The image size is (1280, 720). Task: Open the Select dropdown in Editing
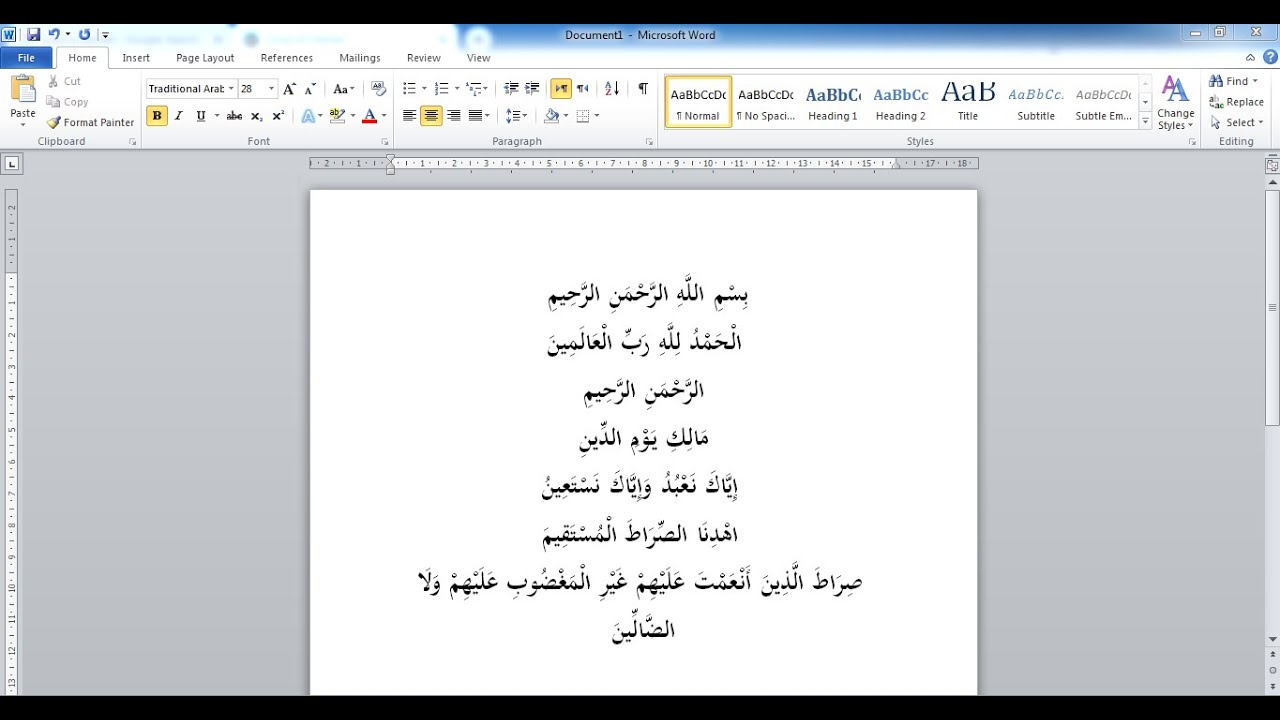point(1237,122)
